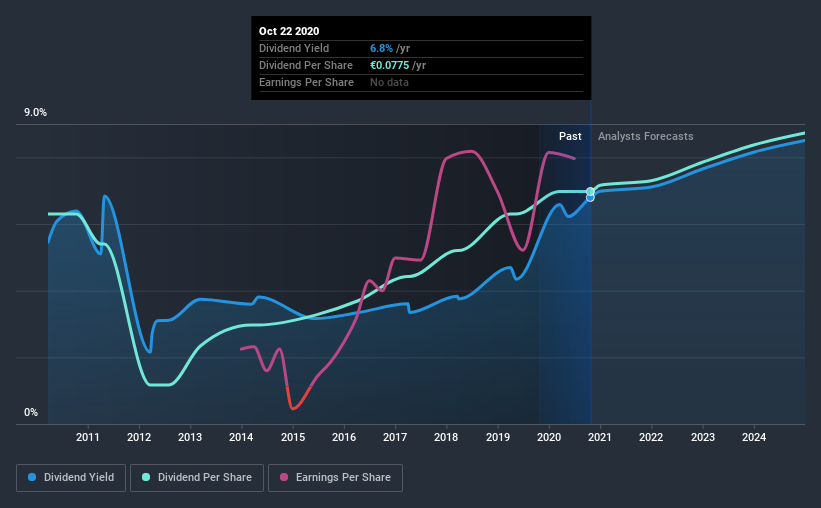This screenshot has width=821, height=508.
Task: Click the 2011 x-axis label
Action: pos(87,437)
